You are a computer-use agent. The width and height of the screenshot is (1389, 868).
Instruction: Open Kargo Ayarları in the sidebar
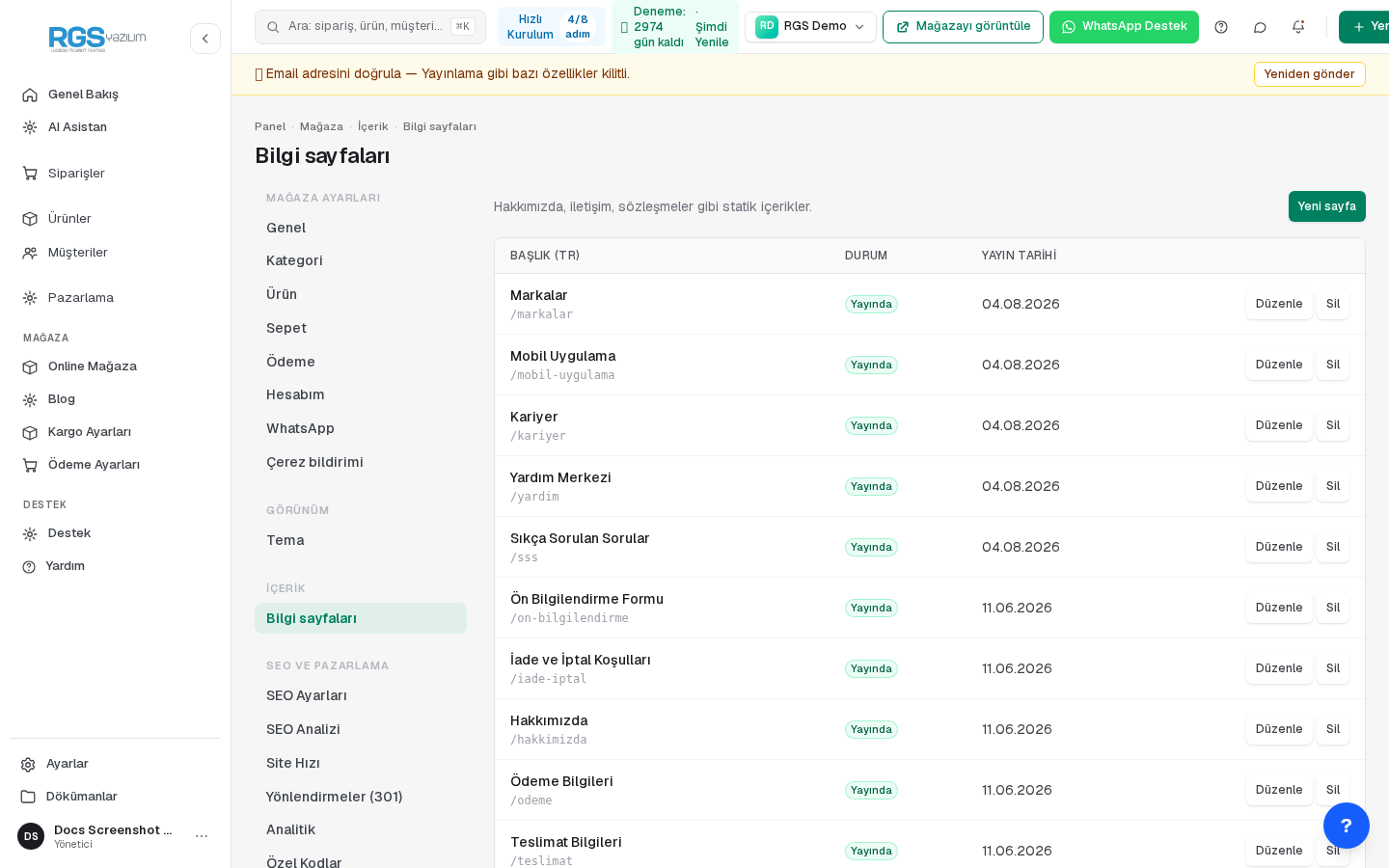[x=115, y=432]
